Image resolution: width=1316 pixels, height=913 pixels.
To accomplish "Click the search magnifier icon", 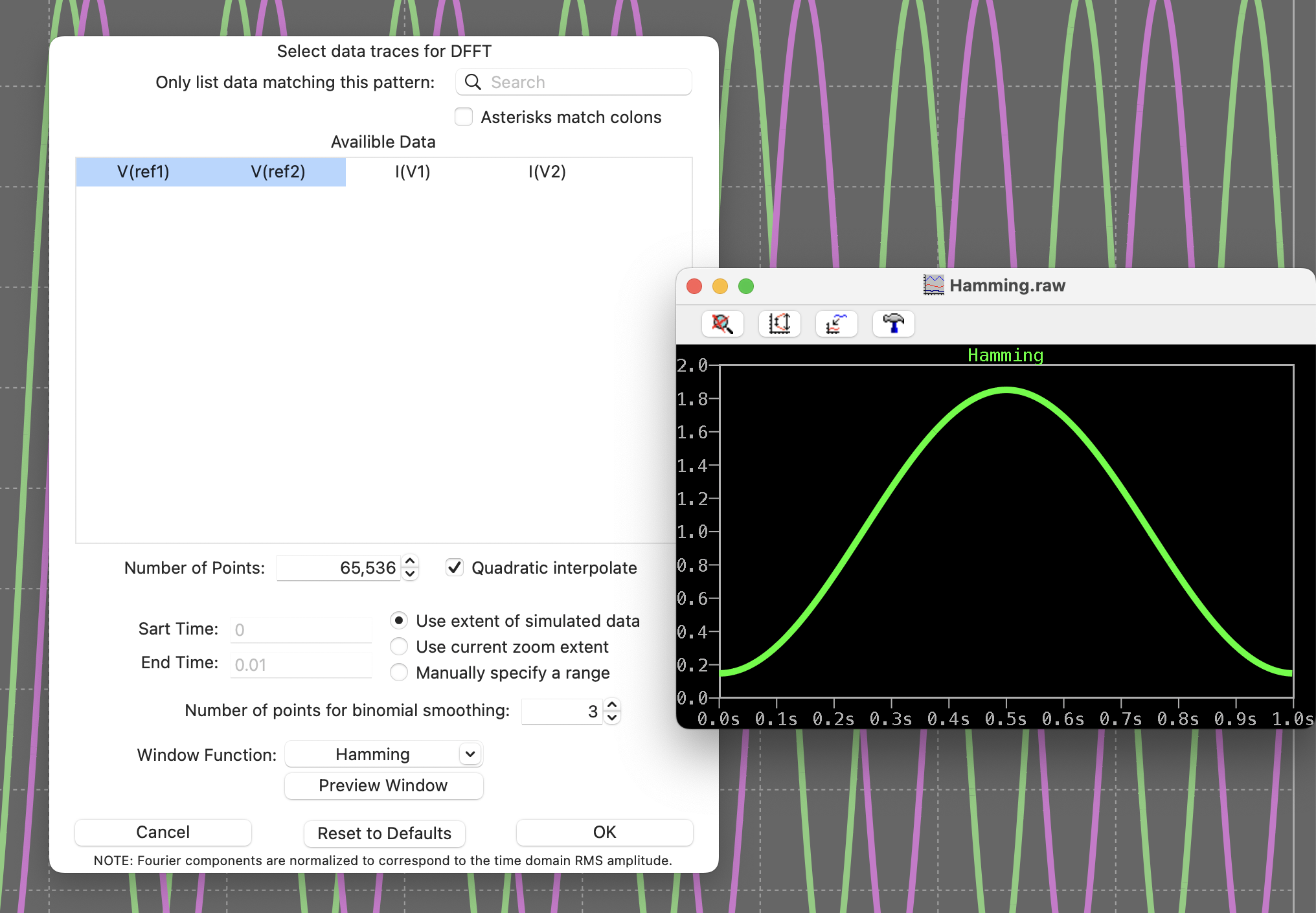I will [x=473, y=82].
